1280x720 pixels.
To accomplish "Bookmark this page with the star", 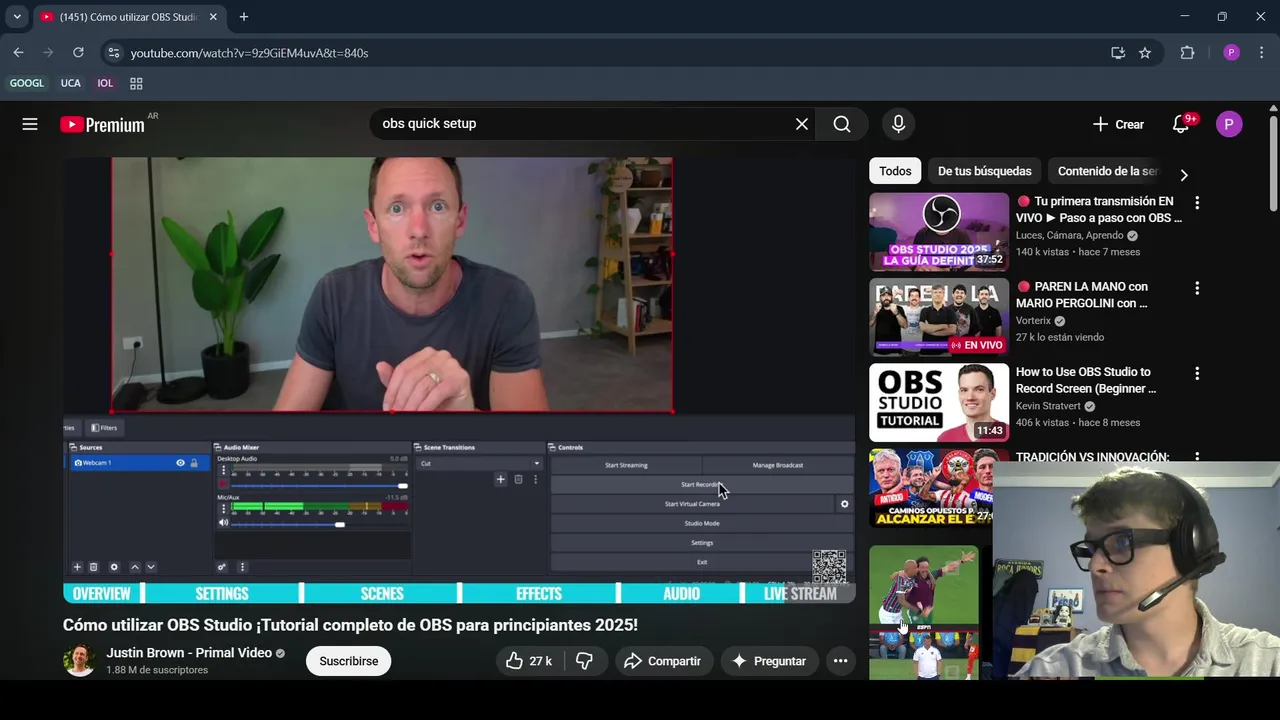I will click(x=1145, y=53).
